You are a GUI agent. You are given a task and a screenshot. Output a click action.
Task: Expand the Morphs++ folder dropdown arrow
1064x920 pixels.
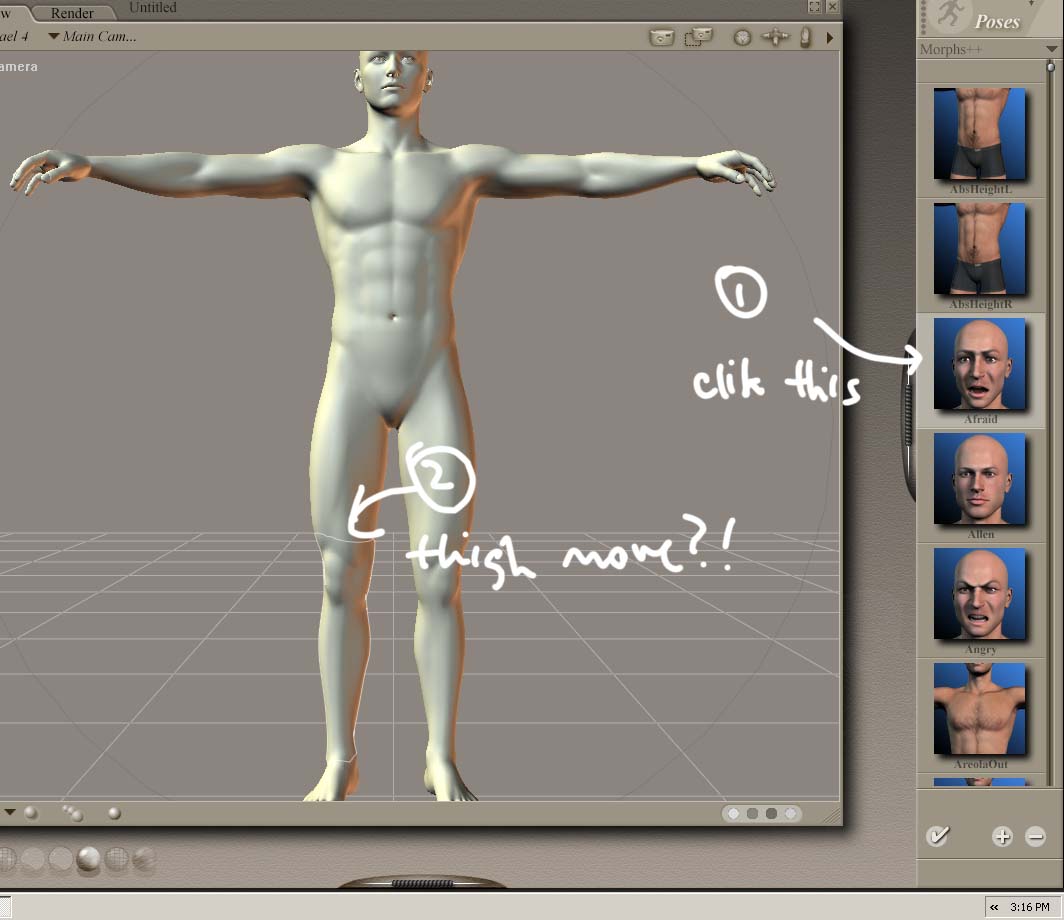(x=1050, y=50)
